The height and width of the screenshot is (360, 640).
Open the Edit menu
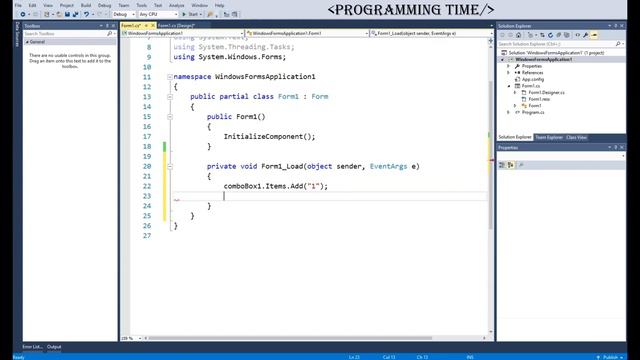(32, 5)
